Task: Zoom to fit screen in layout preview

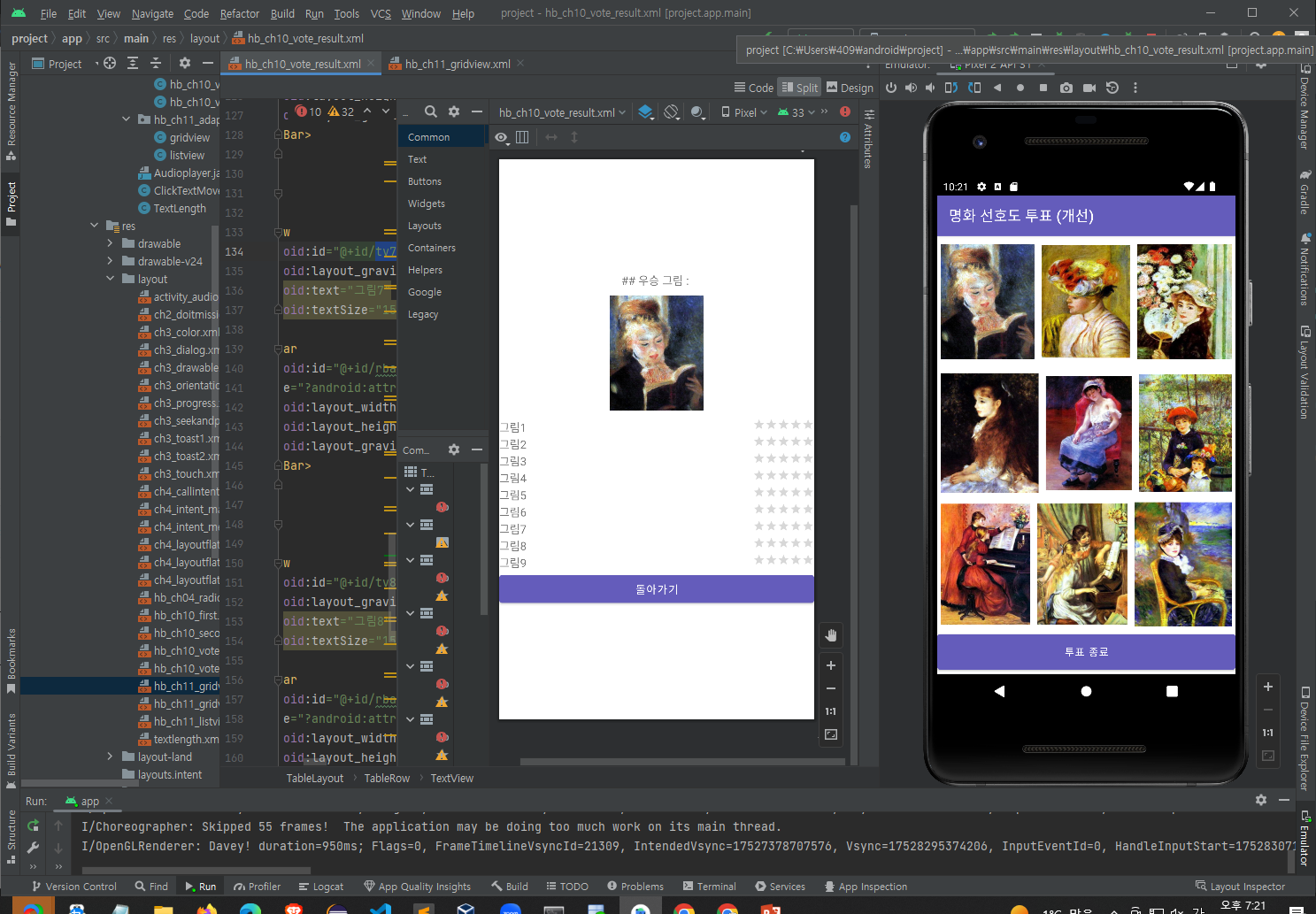Action: [830, 734]
